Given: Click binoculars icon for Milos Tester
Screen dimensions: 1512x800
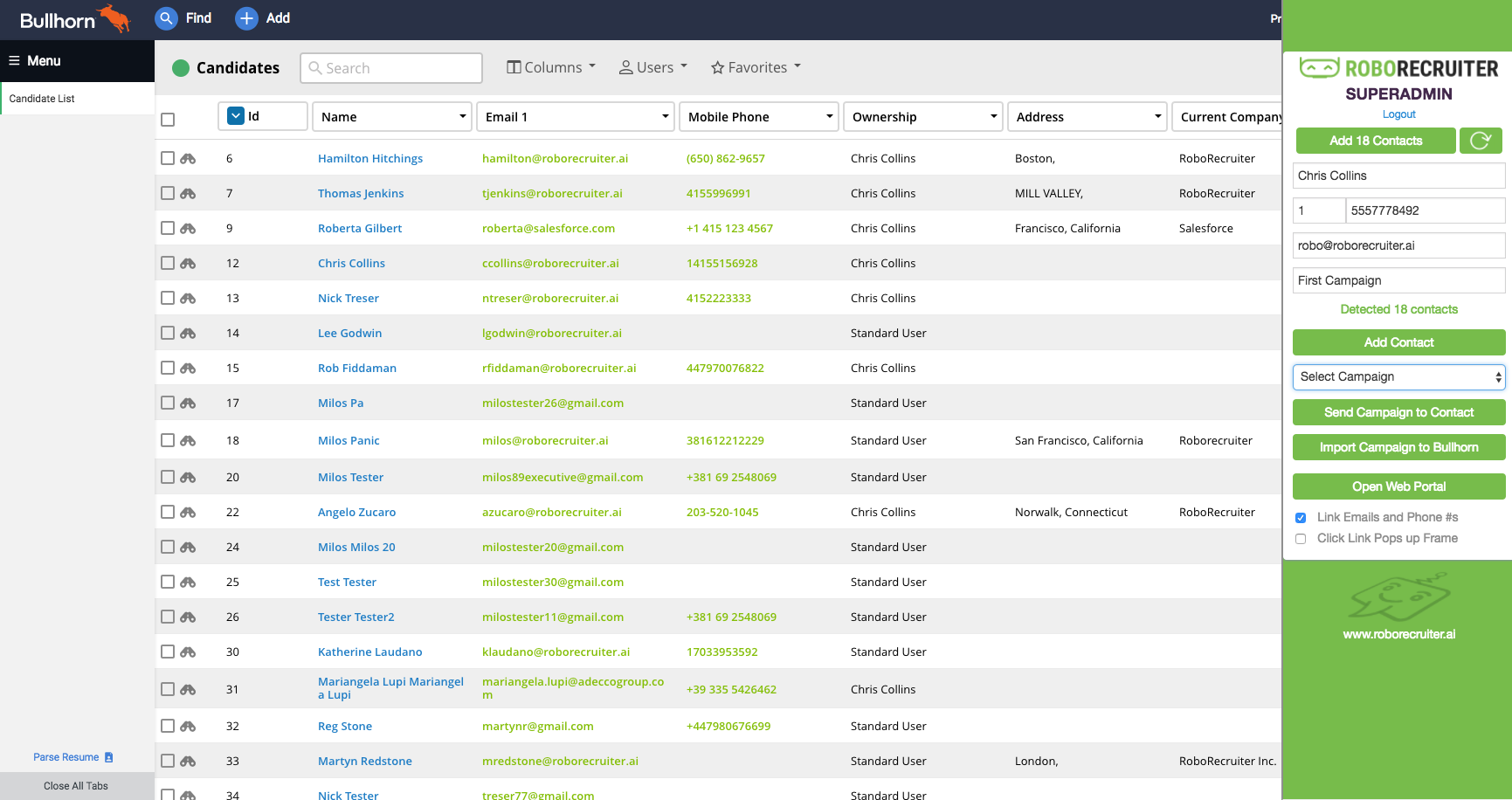Looking at the screenshot, I should click(188, 478).
